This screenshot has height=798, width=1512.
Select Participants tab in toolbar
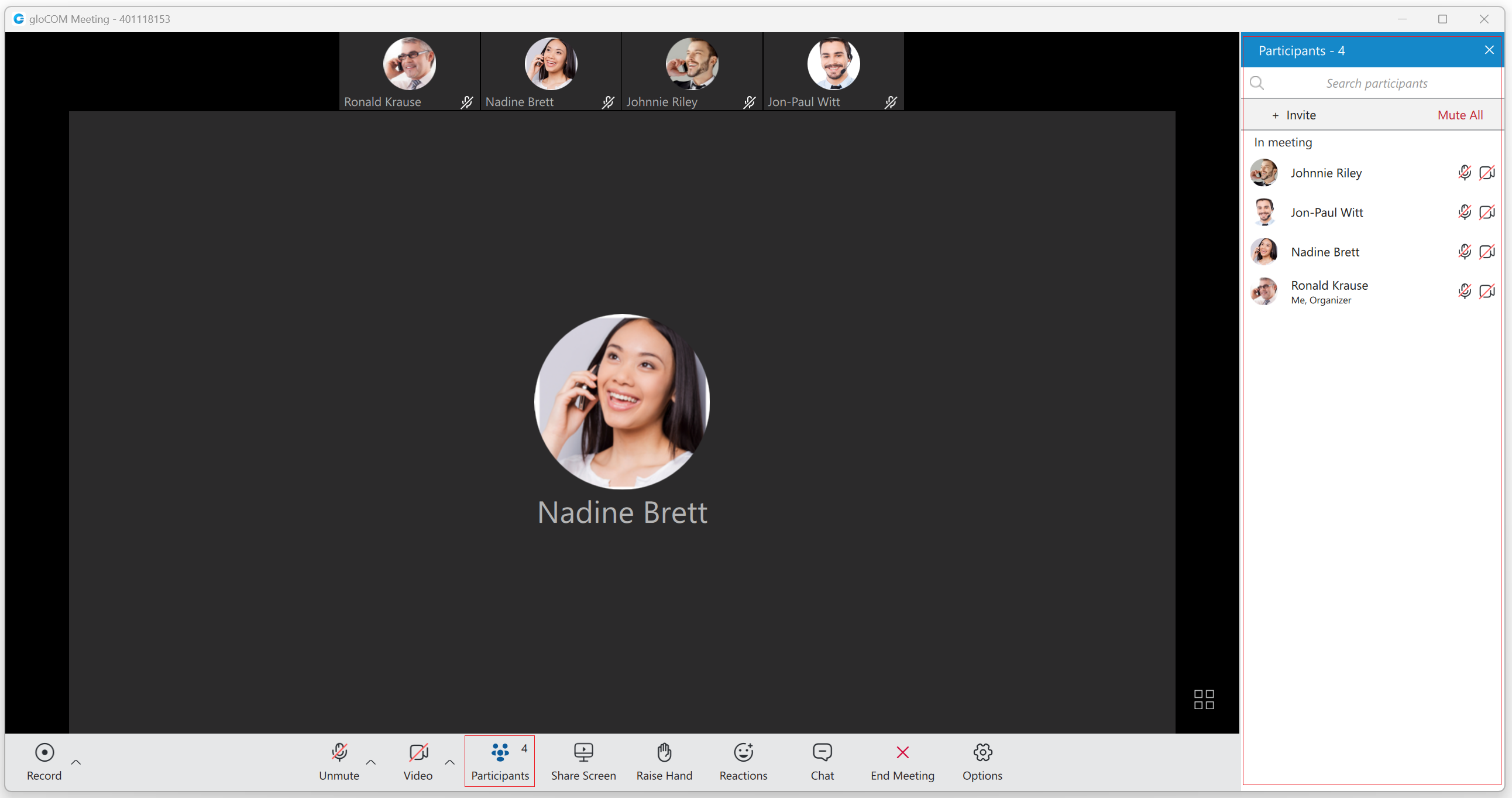(500, 762)
